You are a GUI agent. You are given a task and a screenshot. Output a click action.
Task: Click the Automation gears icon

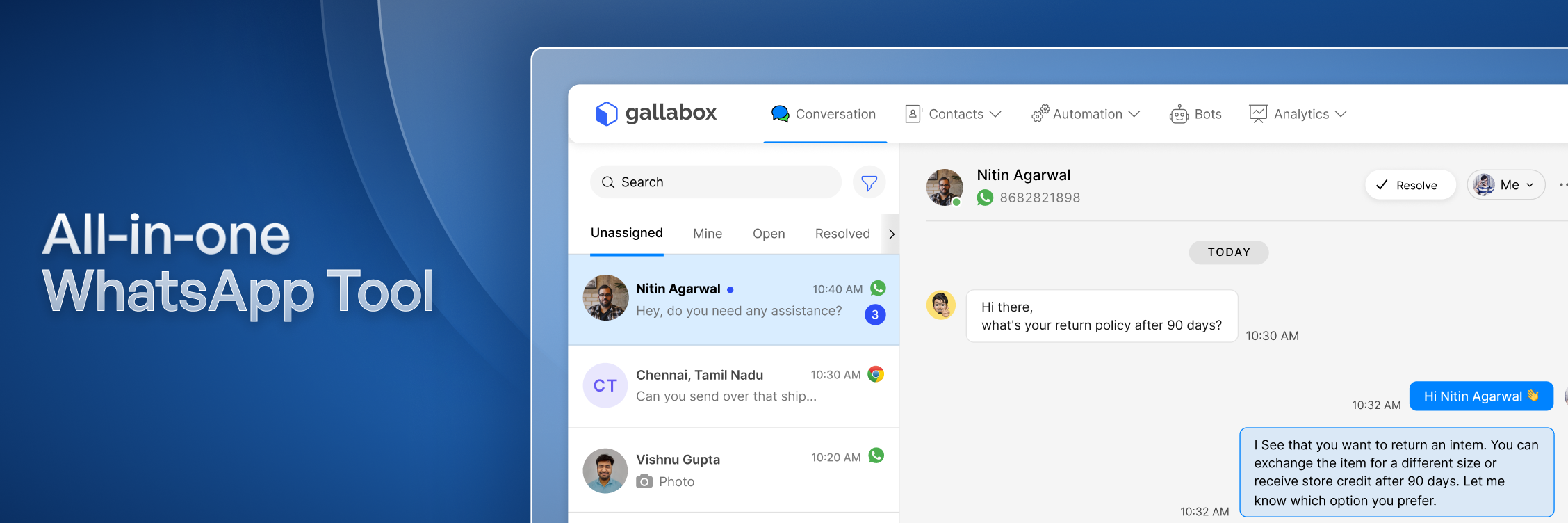[x=1040, y=113]
